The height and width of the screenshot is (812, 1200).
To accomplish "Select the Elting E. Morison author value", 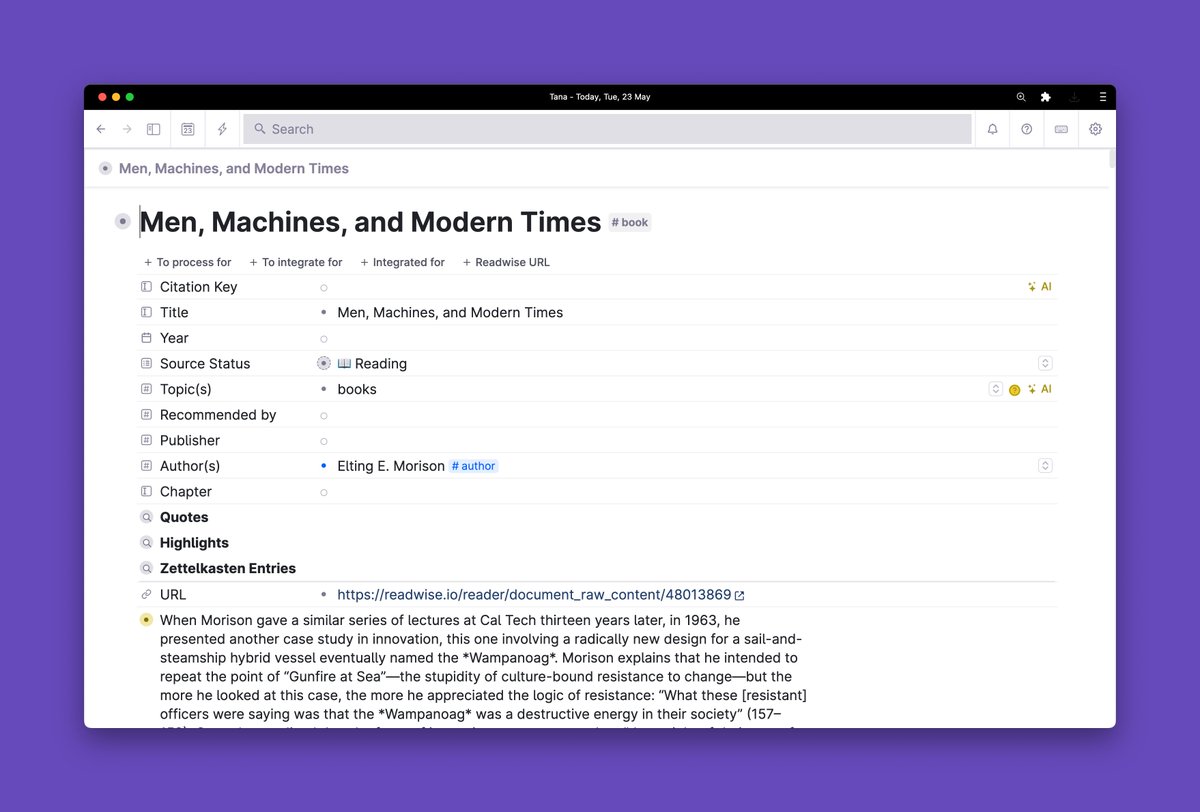I will (x=391, y=466).
